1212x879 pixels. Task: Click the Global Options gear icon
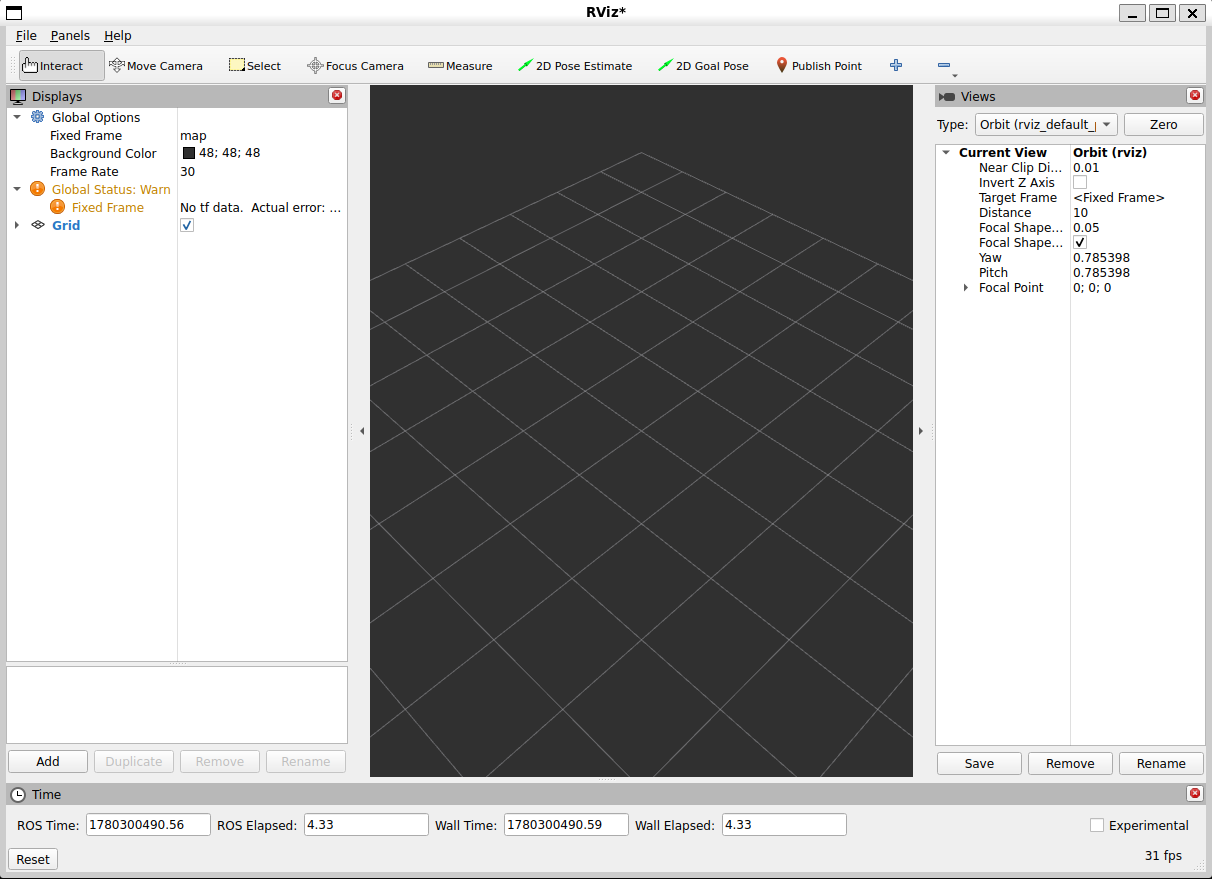[38, 117]
